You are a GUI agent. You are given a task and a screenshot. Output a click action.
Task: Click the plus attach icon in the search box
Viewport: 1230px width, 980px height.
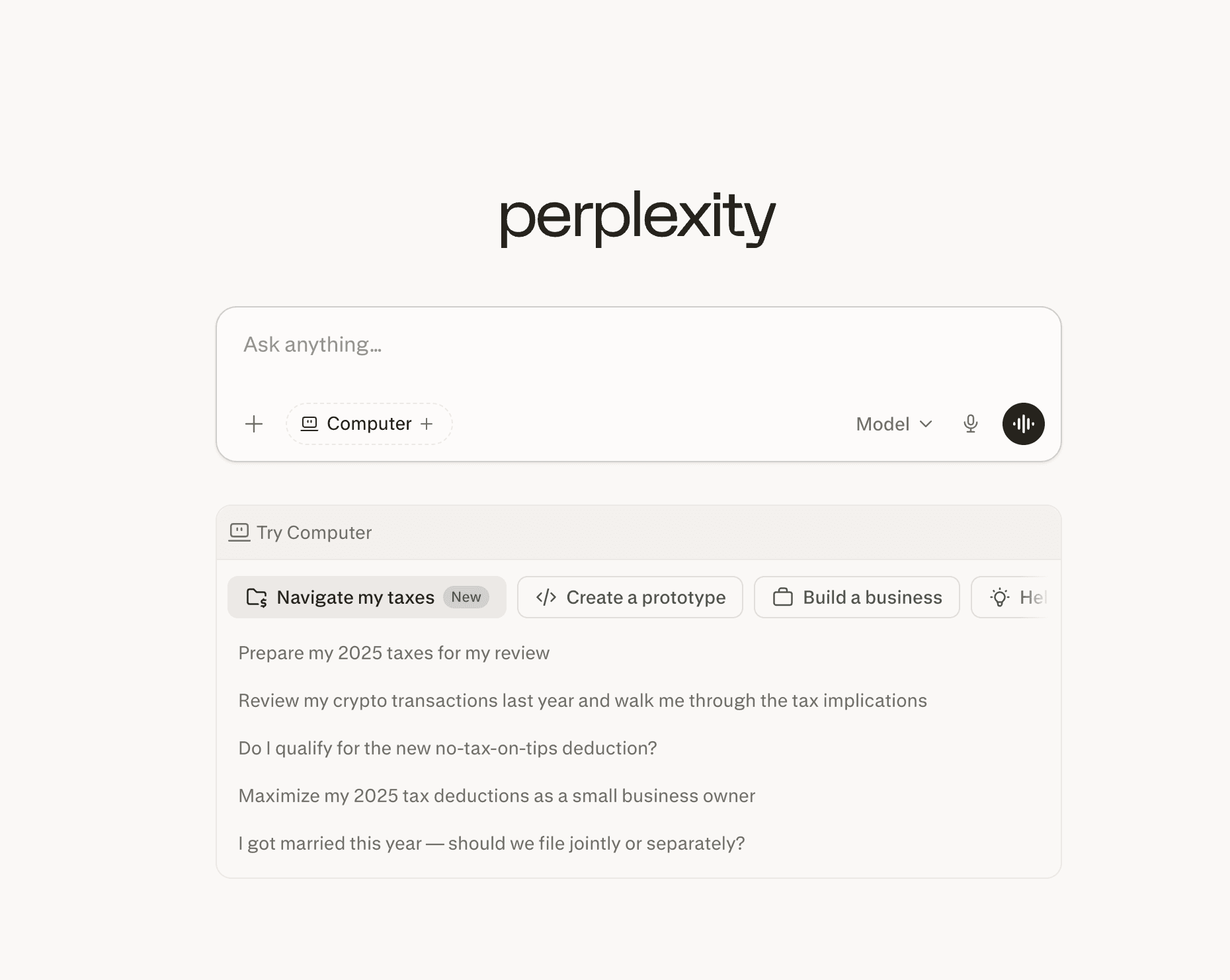pos(254,424)
